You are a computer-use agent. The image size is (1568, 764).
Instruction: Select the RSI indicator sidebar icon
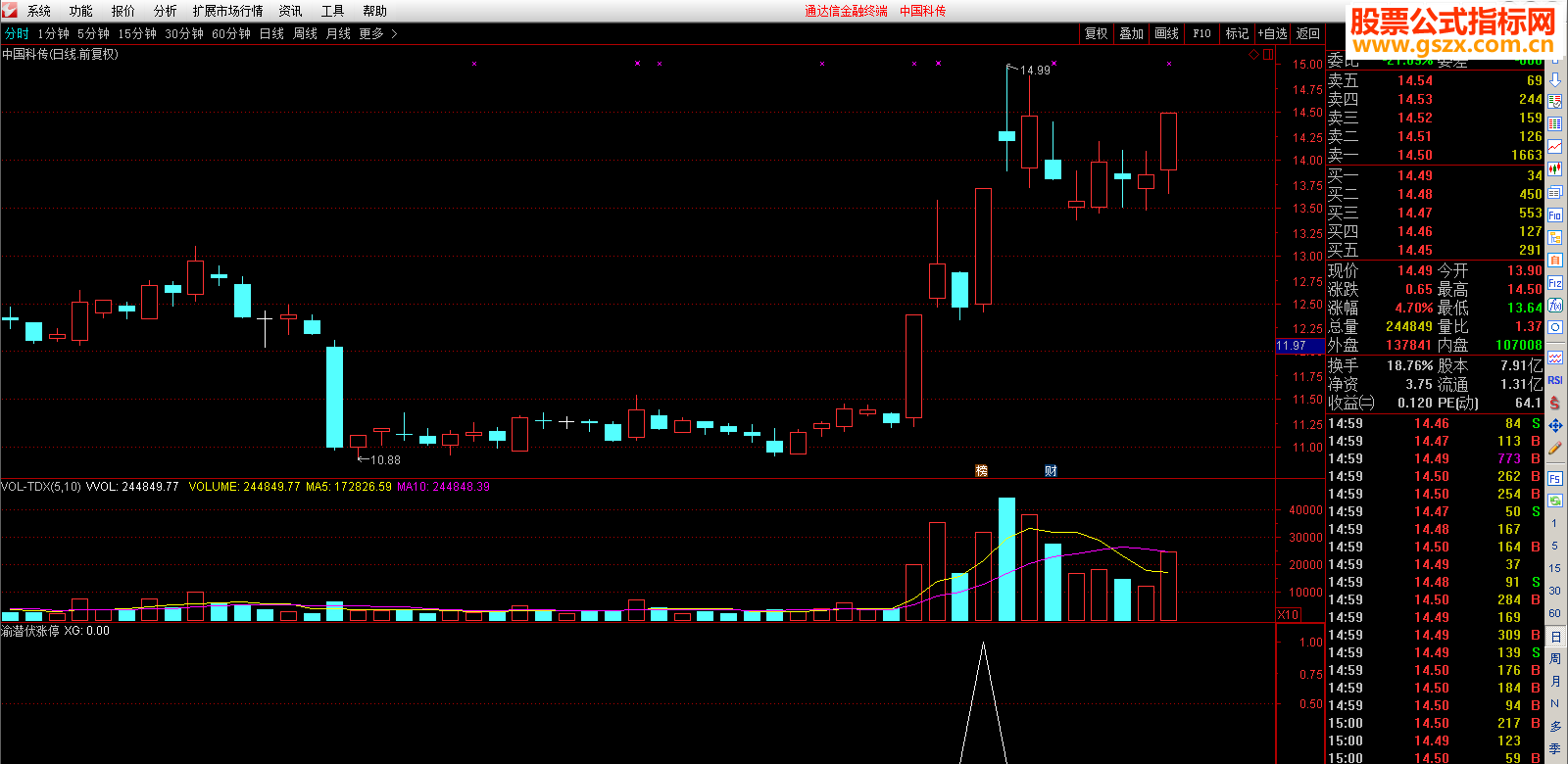[1555, 380]
